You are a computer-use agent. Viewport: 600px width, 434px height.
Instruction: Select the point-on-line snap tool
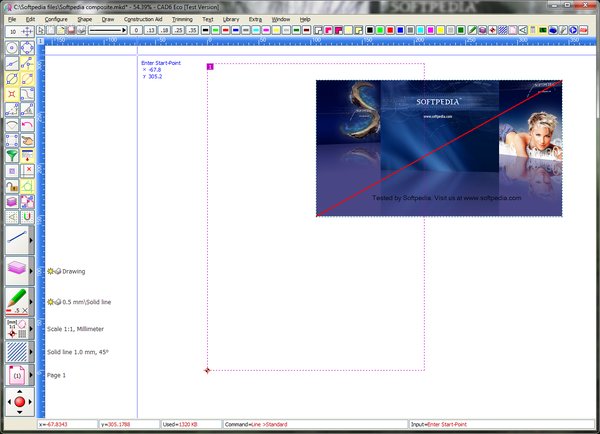point(12,63)
